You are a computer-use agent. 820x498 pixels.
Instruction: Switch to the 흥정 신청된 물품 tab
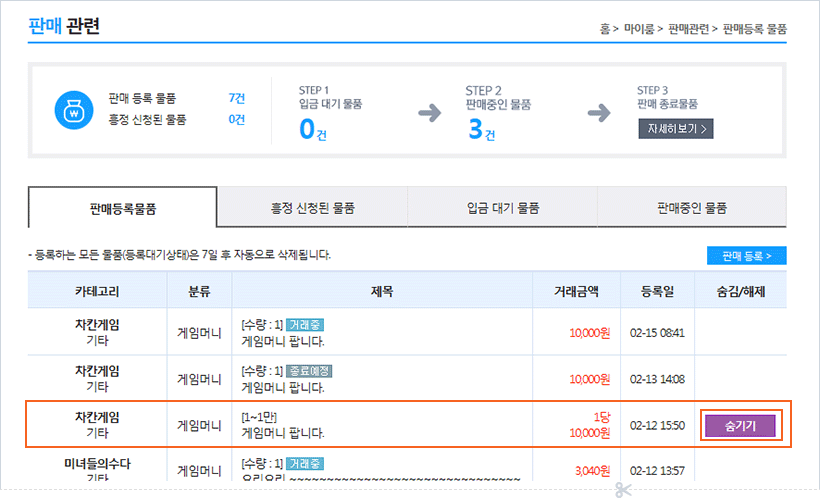click(312, 208)
